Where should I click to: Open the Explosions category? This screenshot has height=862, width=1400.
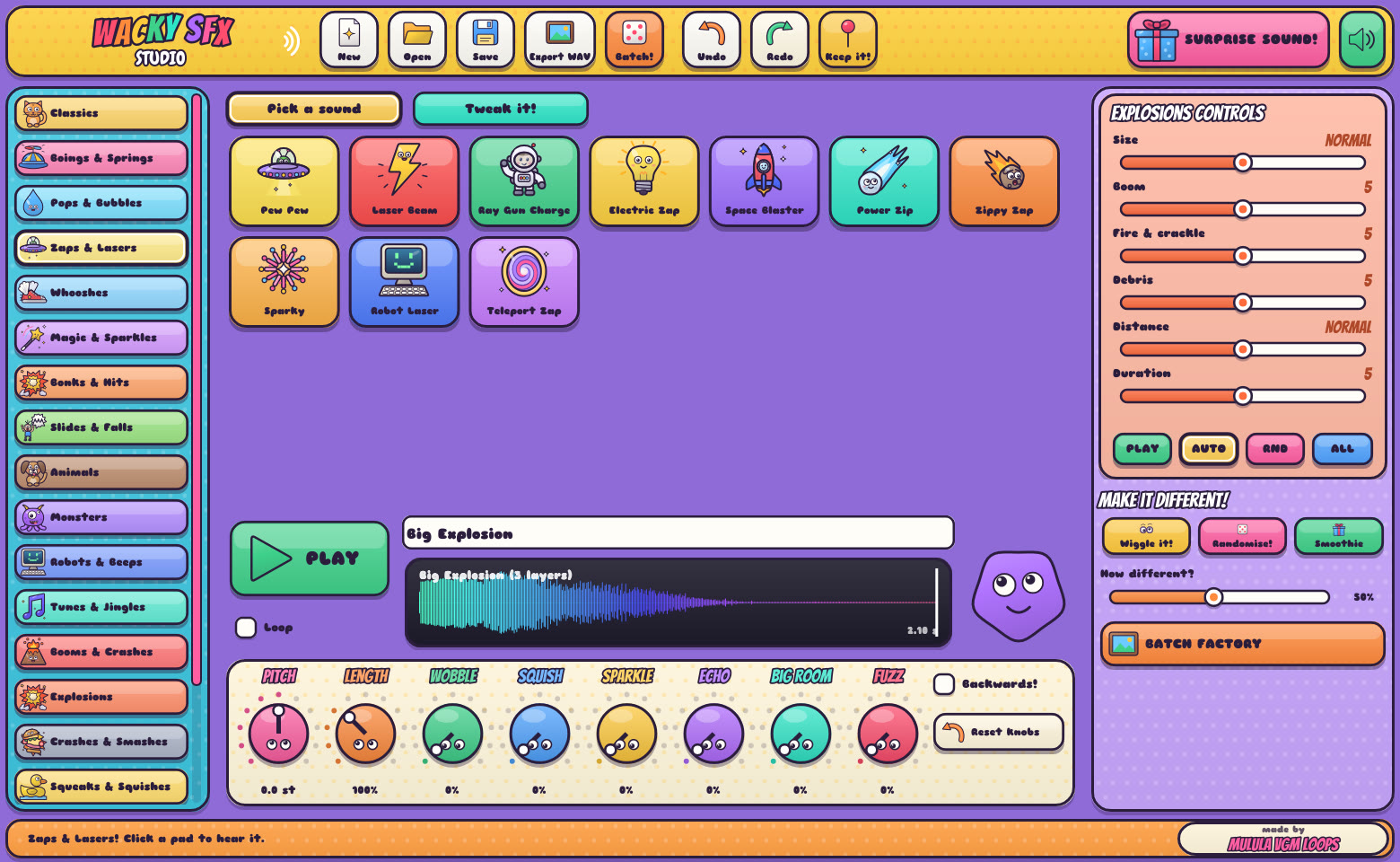tap(101, 697)
